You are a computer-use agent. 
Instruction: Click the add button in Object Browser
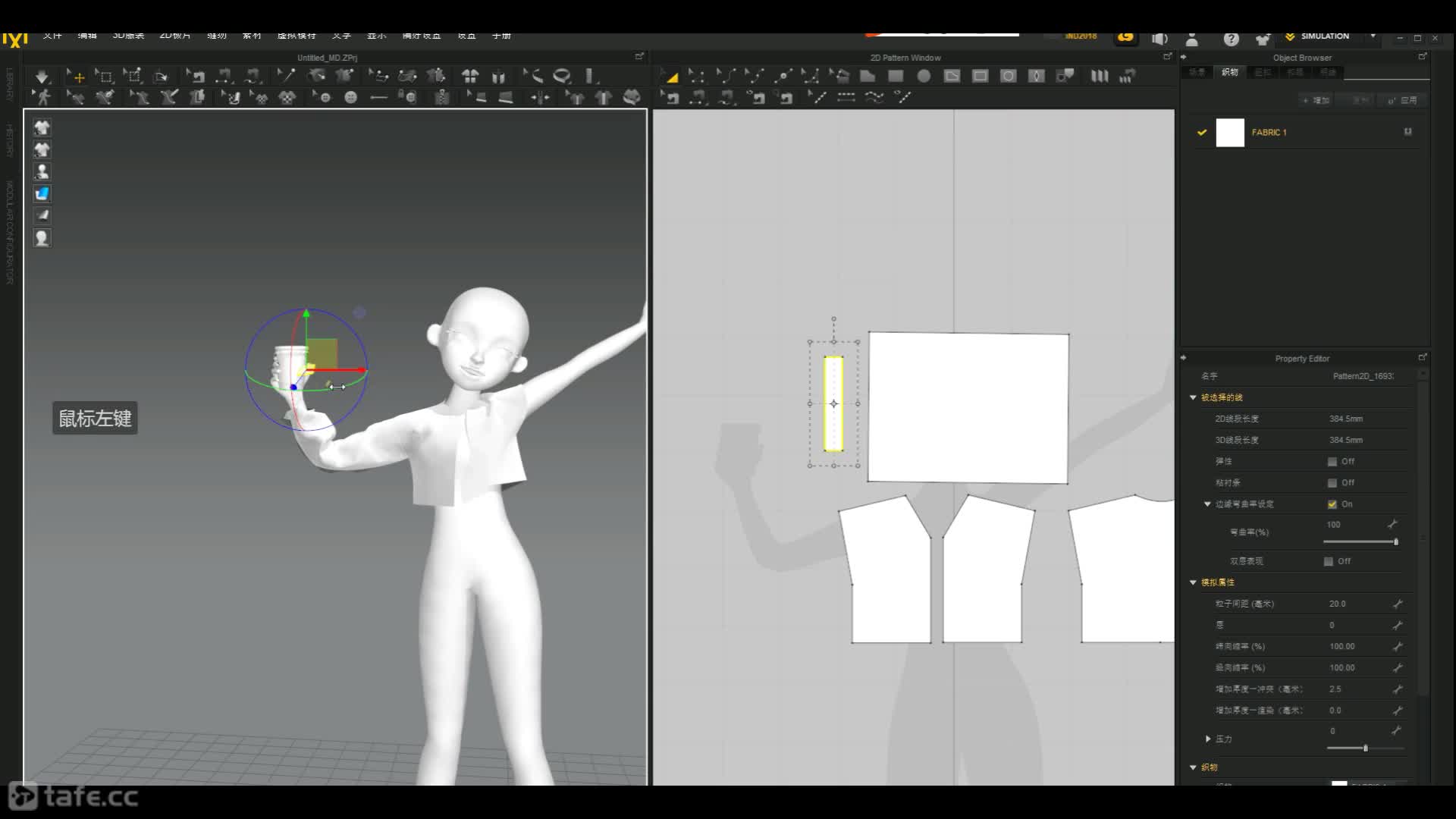point(1316,100)
